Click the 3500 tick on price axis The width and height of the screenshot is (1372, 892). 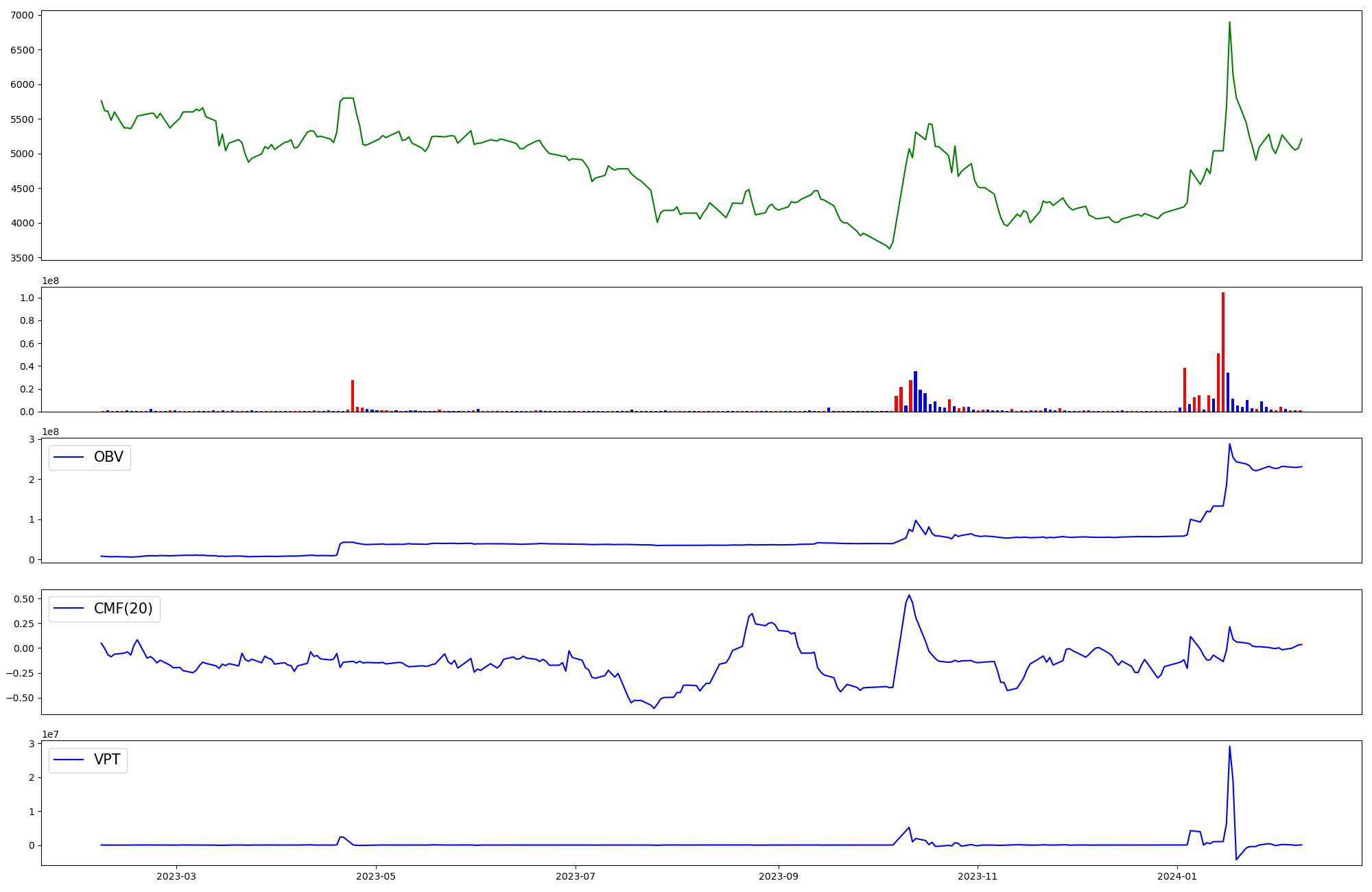coord(22,258)
